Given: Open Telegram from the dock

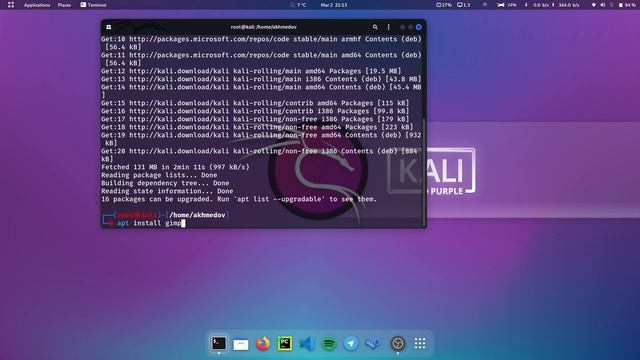Looking at the screenshot, I should tap(351, 344).
